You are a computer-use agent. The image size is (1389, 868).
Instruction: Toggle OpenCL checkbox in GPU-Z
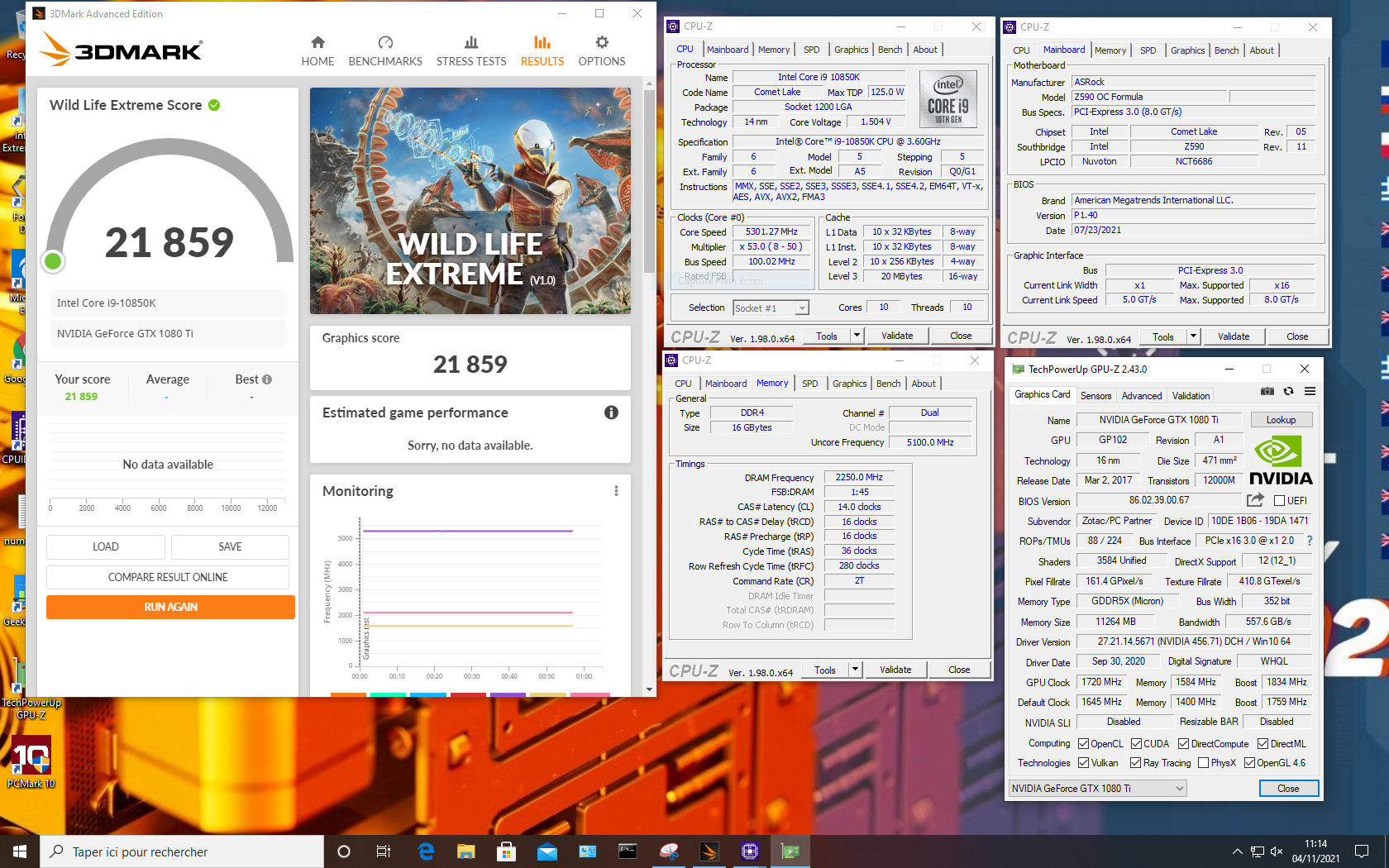(x=1083, y=744)
